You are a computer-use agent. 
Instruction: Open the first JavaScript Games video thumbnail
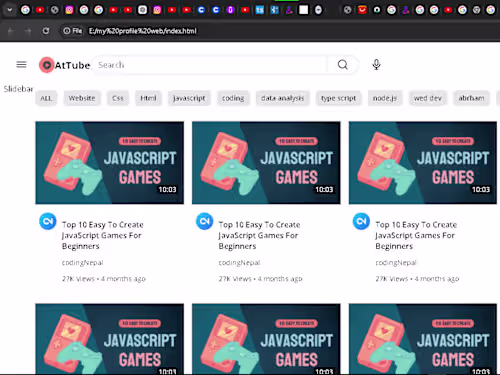coord(110,163)
